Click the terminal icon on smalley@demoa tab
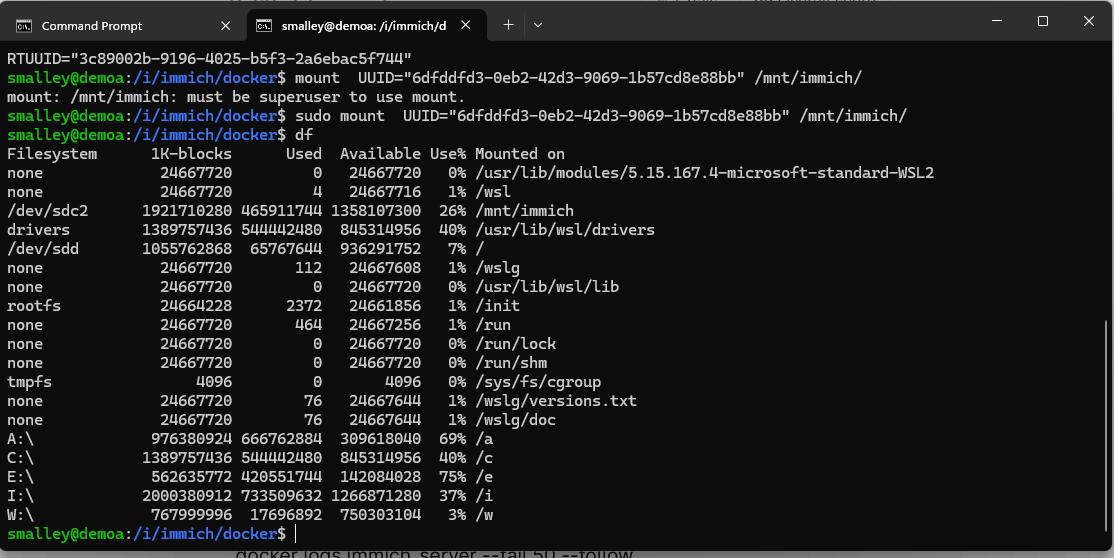 [264, 26]
